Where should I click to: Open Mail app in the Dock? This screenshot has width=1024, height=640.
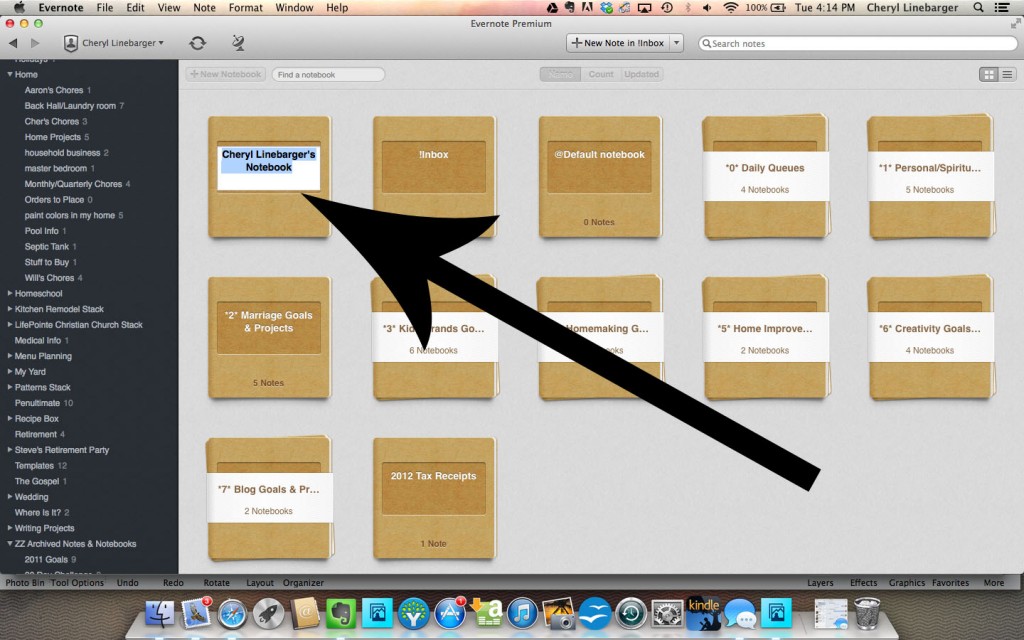pyautogui.click(x=196, y=614)
